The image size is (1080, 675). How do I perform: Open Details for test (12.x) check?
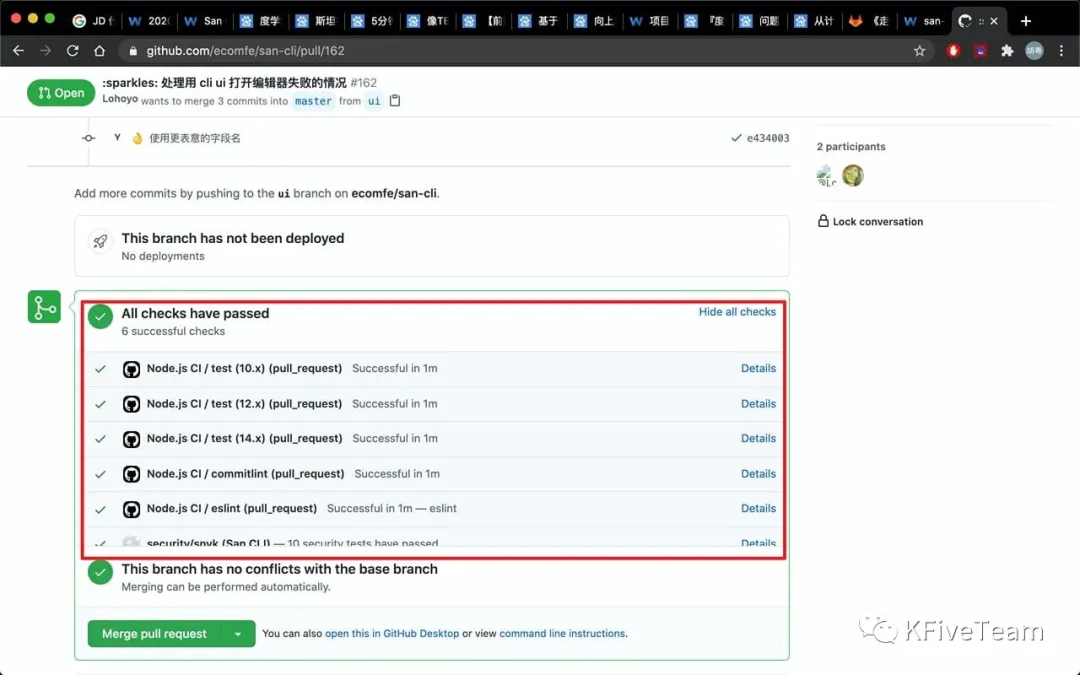click(x=758, y=404)
